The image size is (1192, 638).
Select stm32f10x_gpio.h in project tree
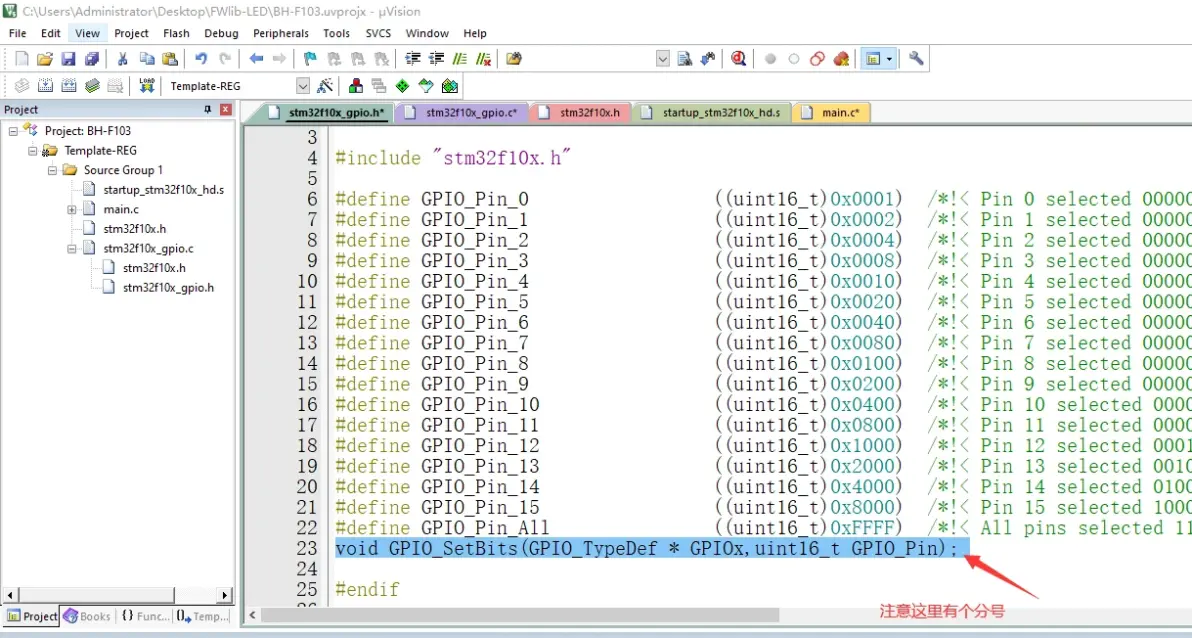point(168,287)
